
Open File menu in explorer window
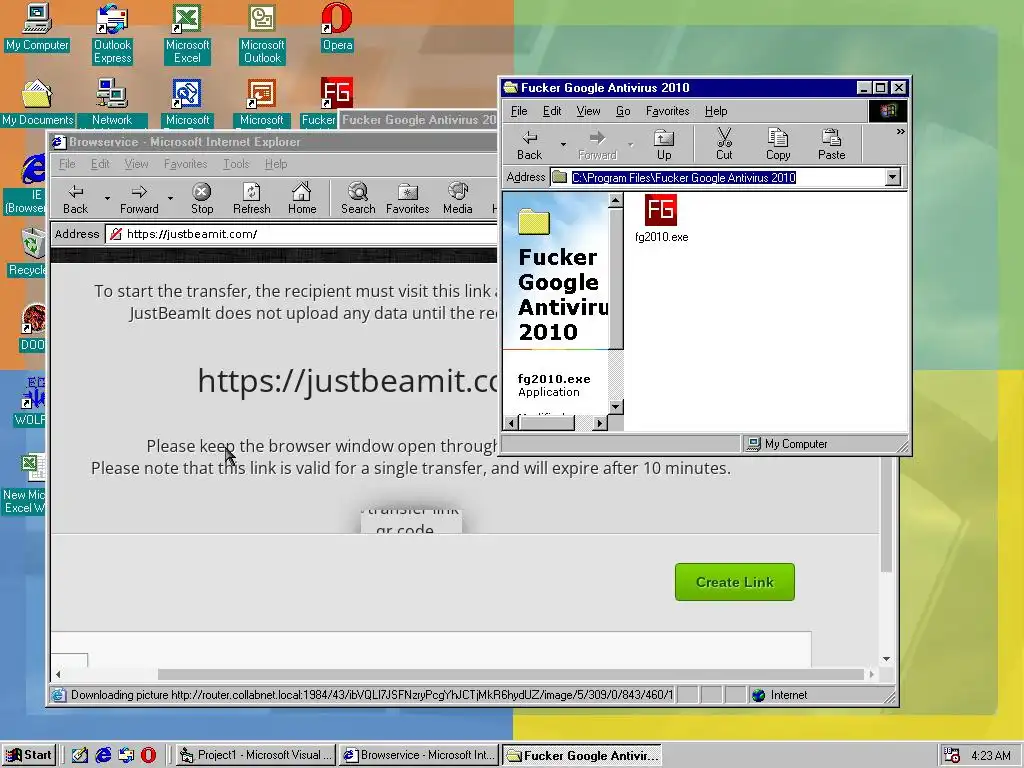tap(519, 111)
